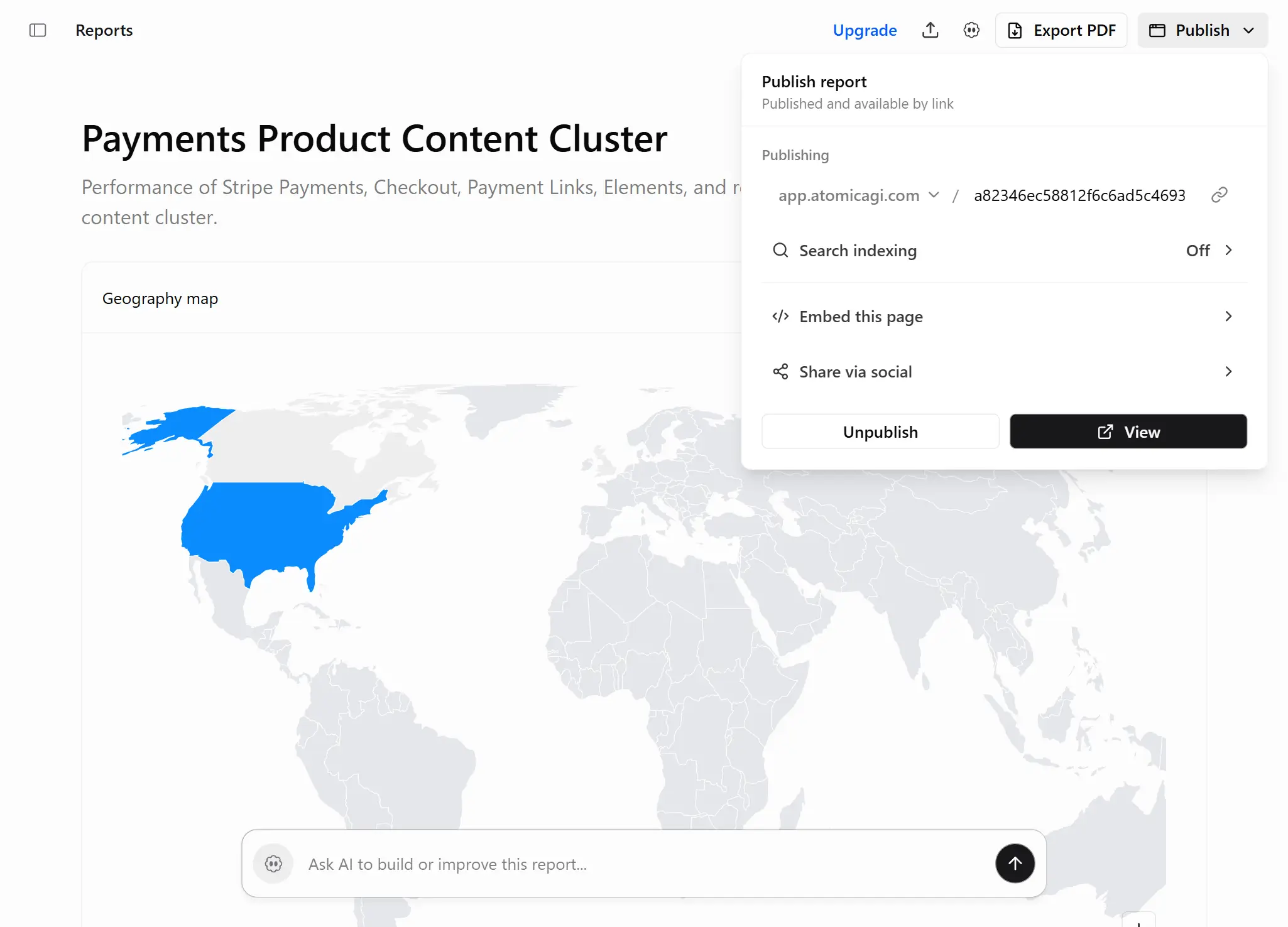Open Embed this page option

click(1004, 317)
